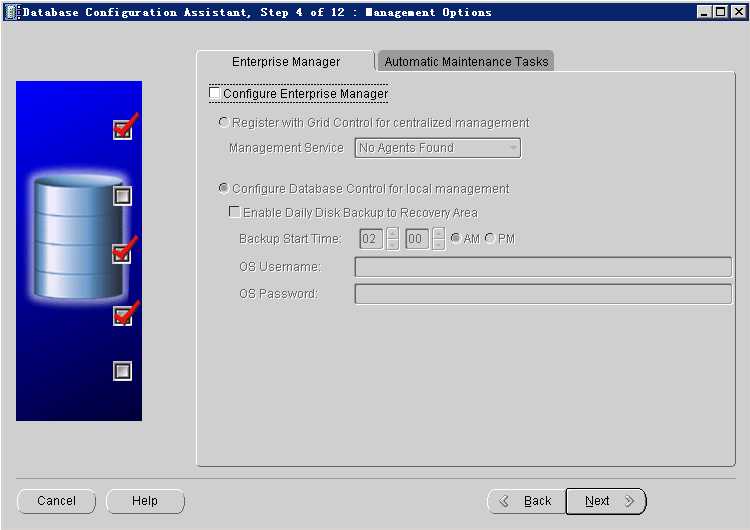Image resolution: width=750 pixels, height=530 pixels.
Task: Go Back to previous step
Action: coord(527,501)
